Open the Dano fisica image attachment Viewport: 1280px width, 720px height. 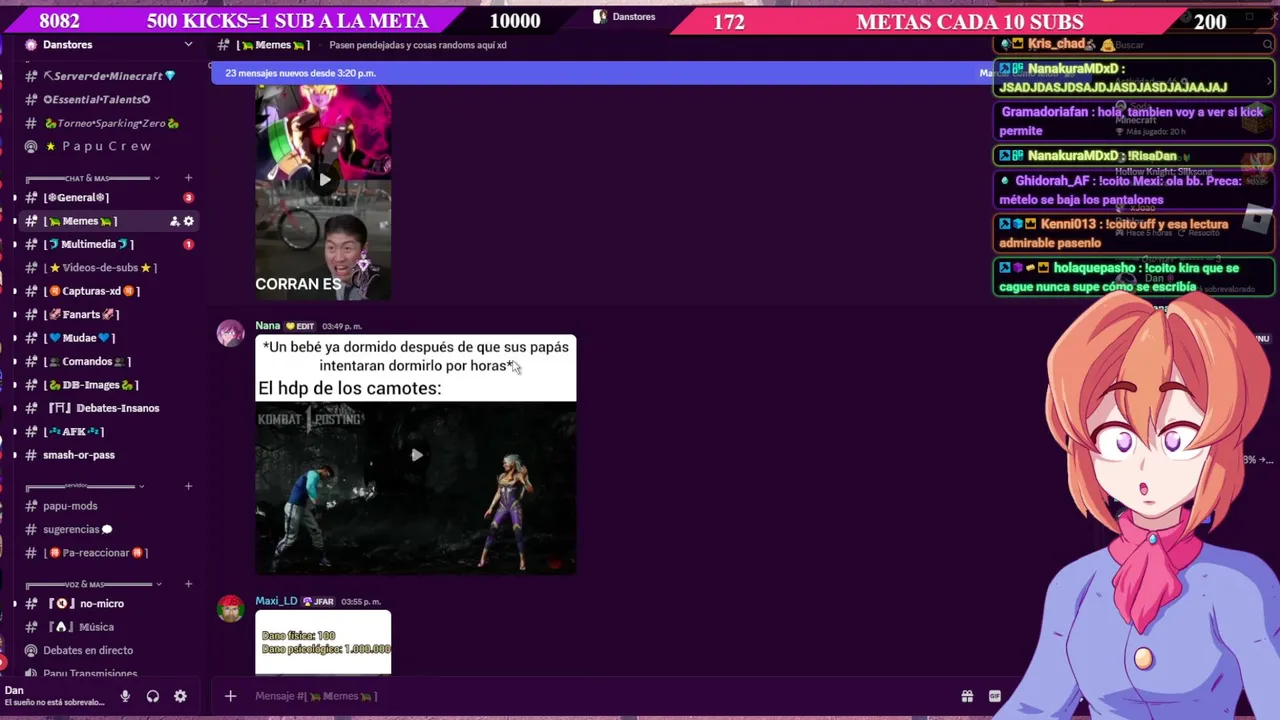(323, 643)
